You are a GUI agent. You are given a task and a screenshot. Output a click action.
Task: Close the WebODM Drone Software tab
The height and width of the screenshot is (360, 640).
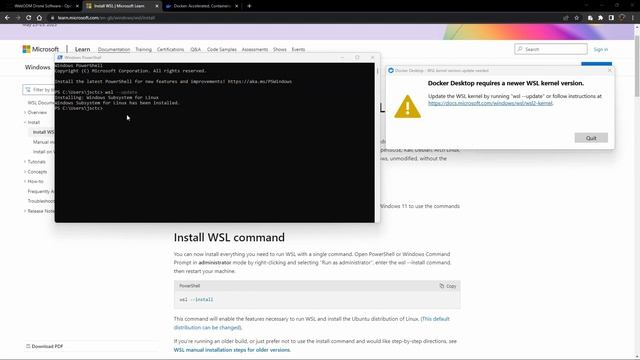77,6
